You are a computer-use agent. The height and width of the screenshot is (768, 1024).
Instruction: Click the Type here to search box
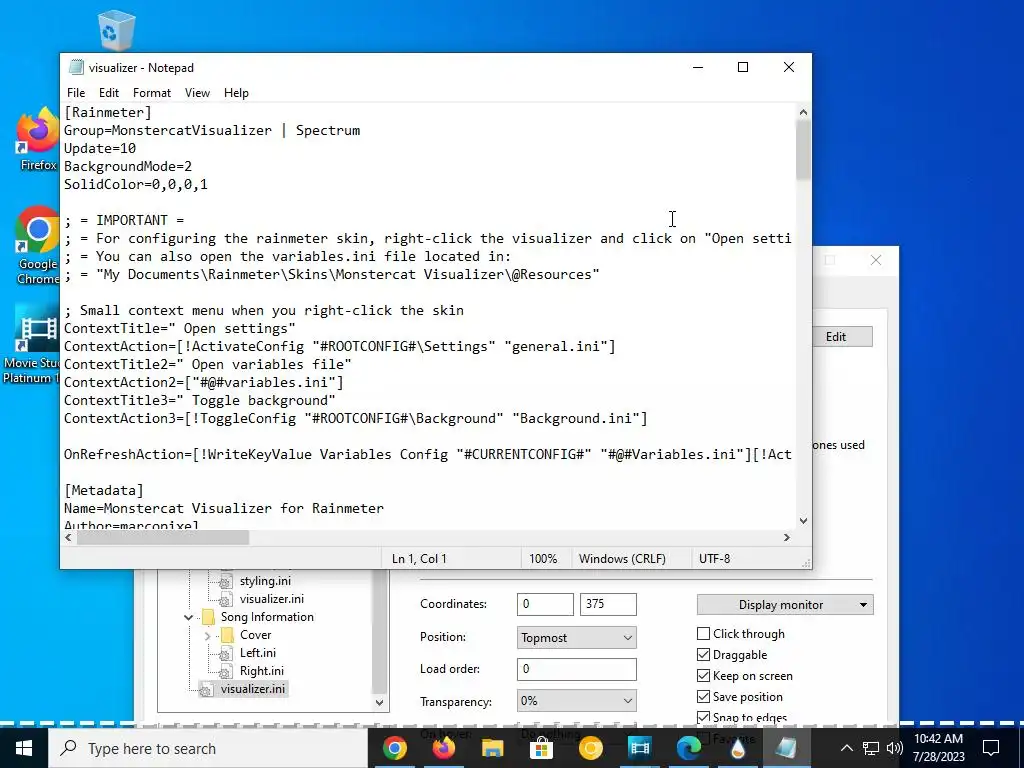pos(208,748)
